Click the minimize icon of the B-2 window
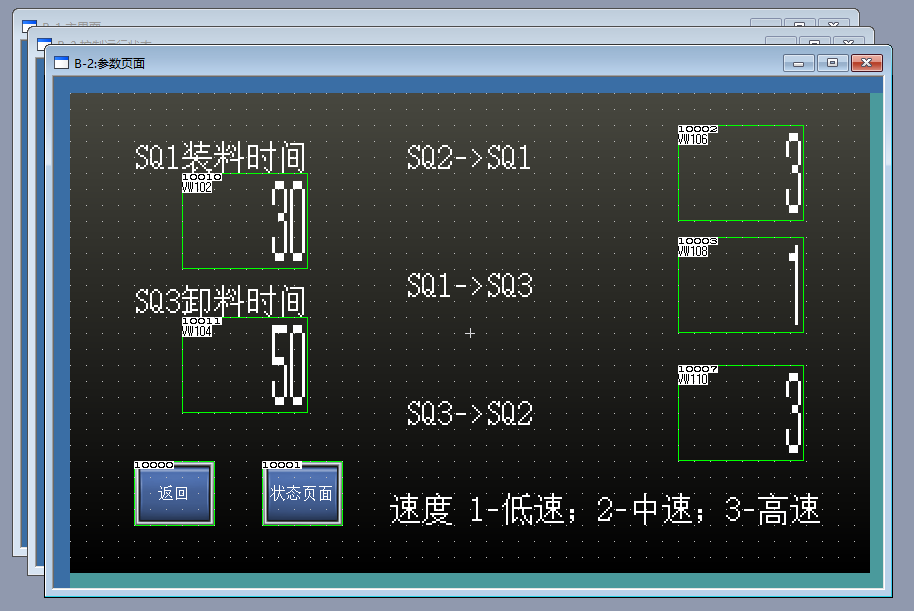This screenshot has width=914, height=611. (797, 62)
